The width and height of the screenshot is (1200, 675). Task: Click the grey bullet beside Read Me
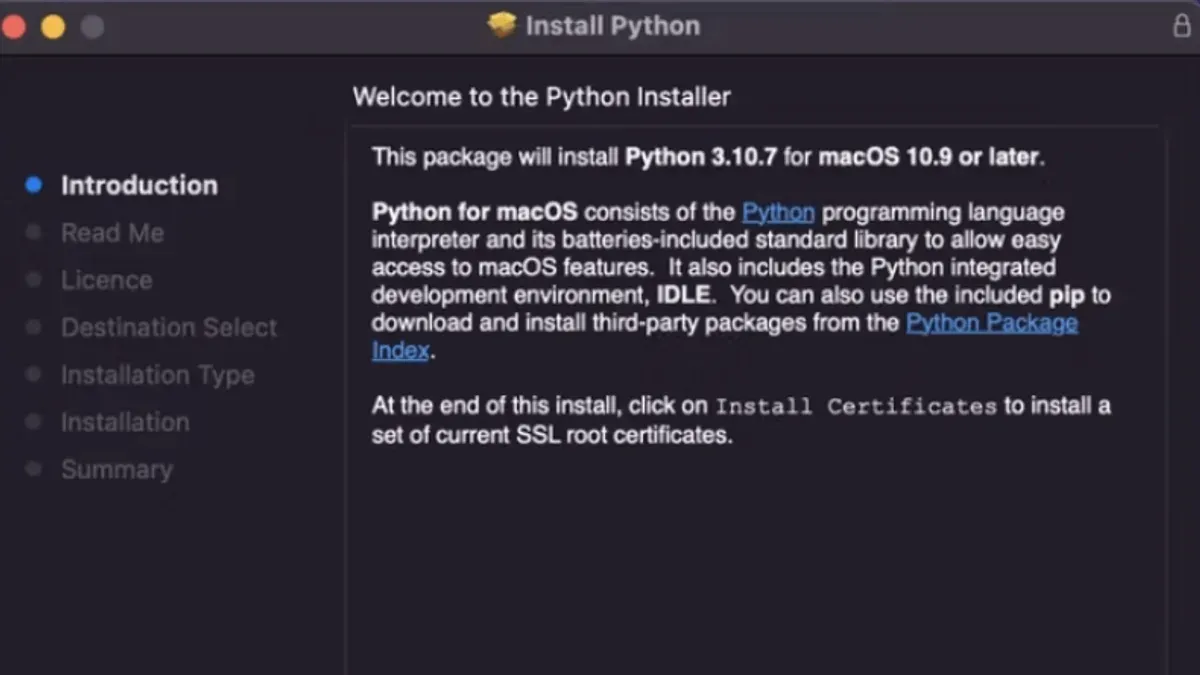coord(34,232)
